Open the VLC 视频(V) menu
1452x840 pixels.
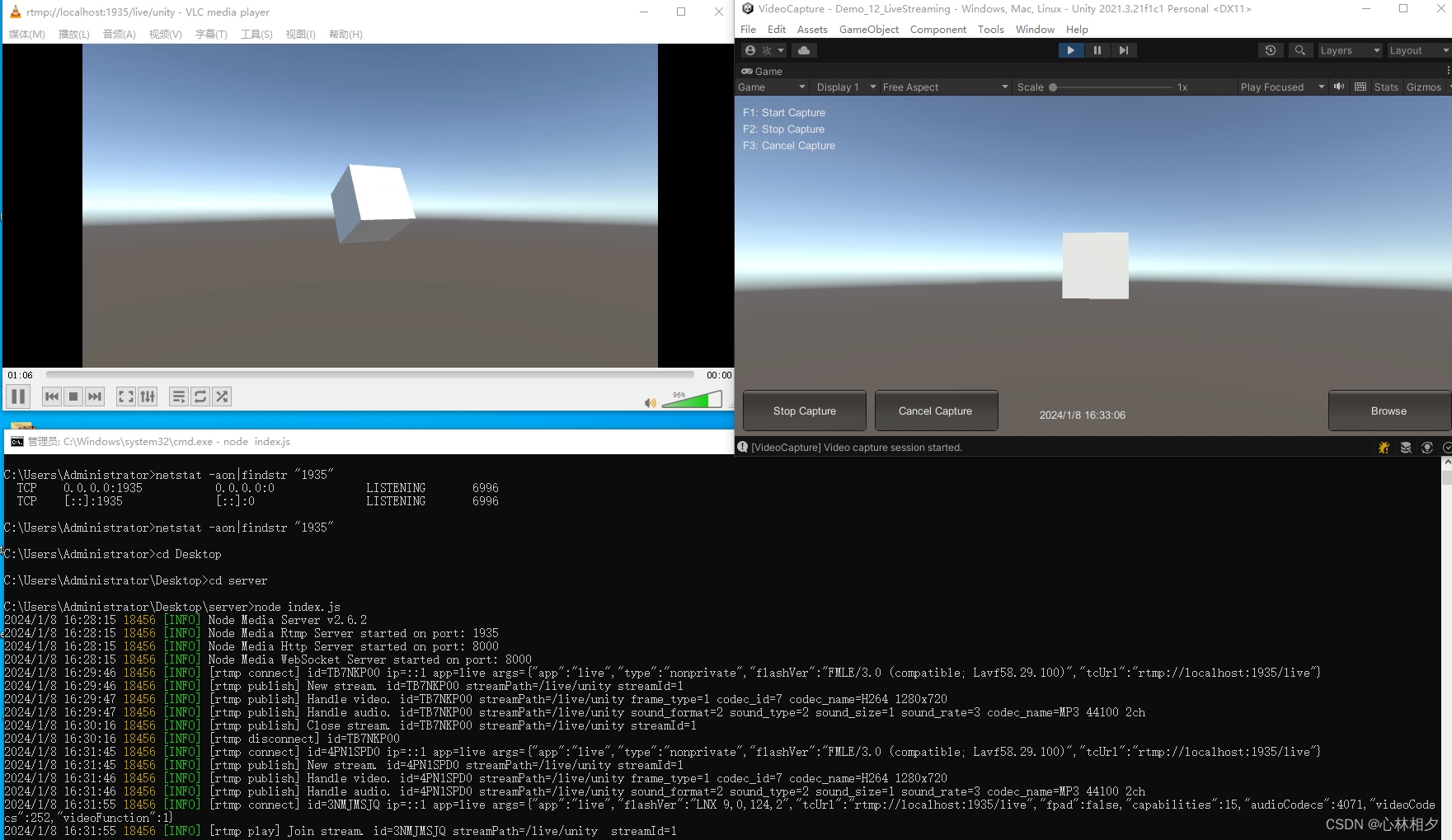(x=166, y=34)
